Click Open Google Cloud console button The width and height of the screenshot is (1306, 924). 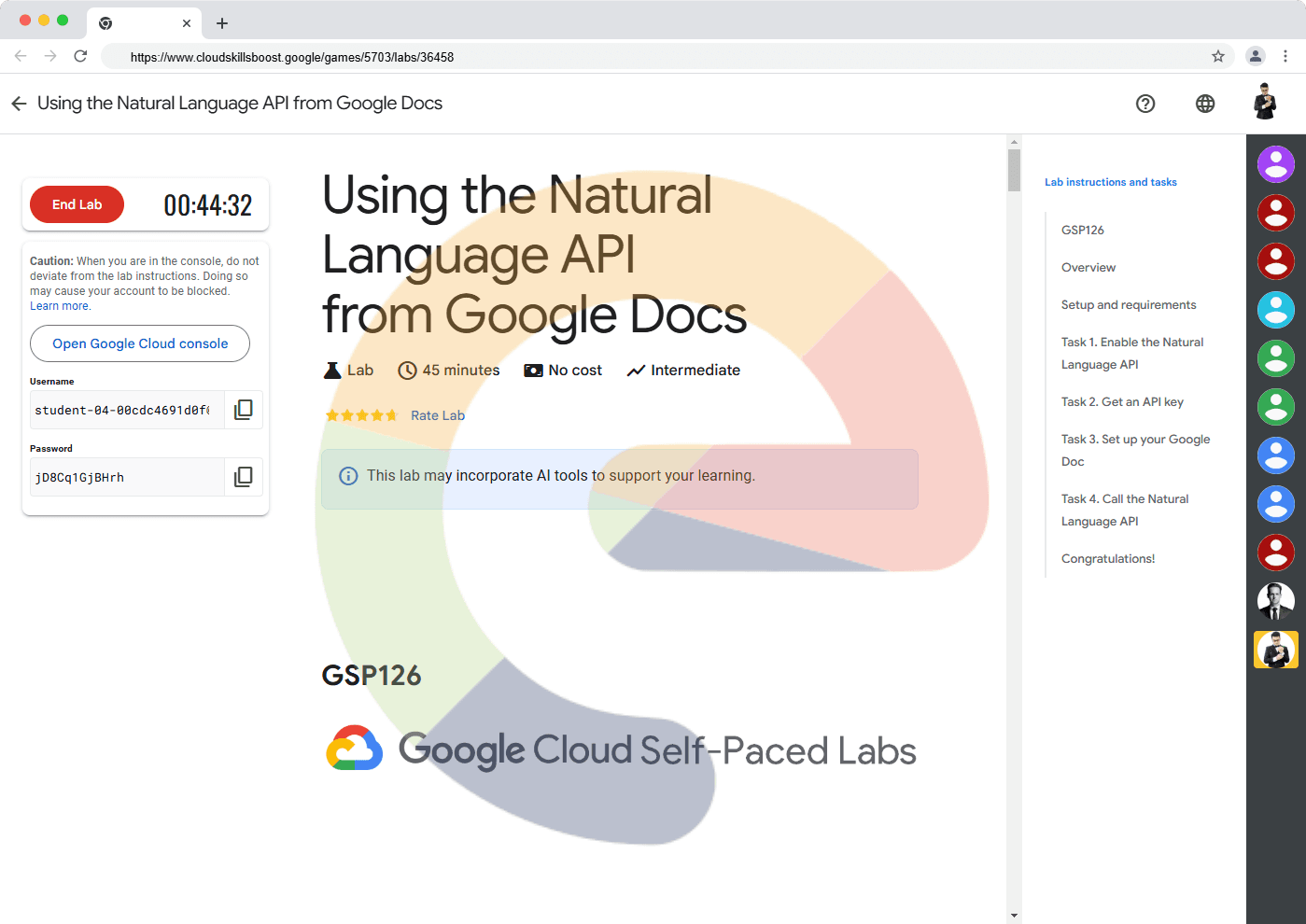pyautogui.click(x=140, y=343)
